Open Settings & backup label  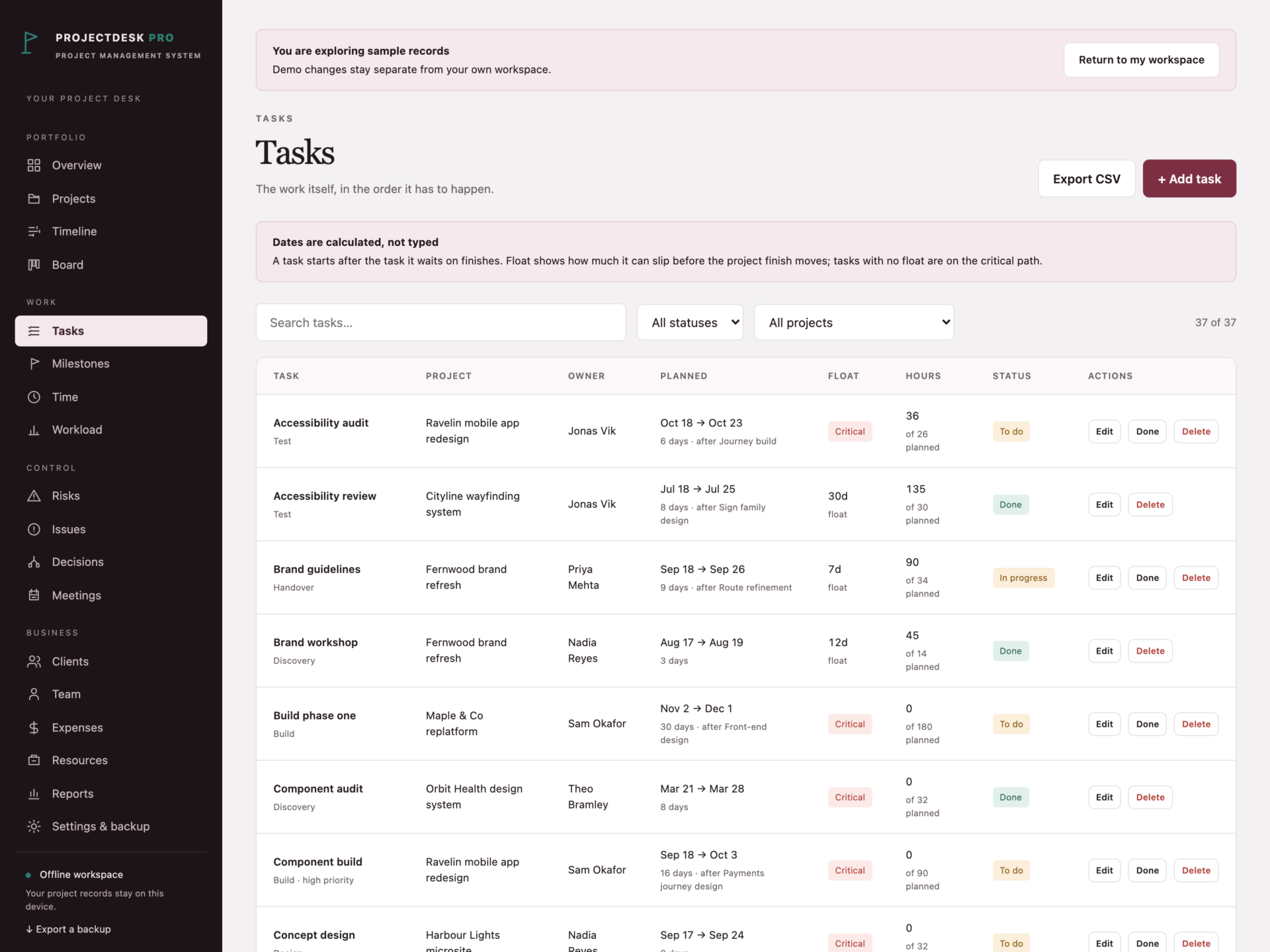(x=101, y=826)
